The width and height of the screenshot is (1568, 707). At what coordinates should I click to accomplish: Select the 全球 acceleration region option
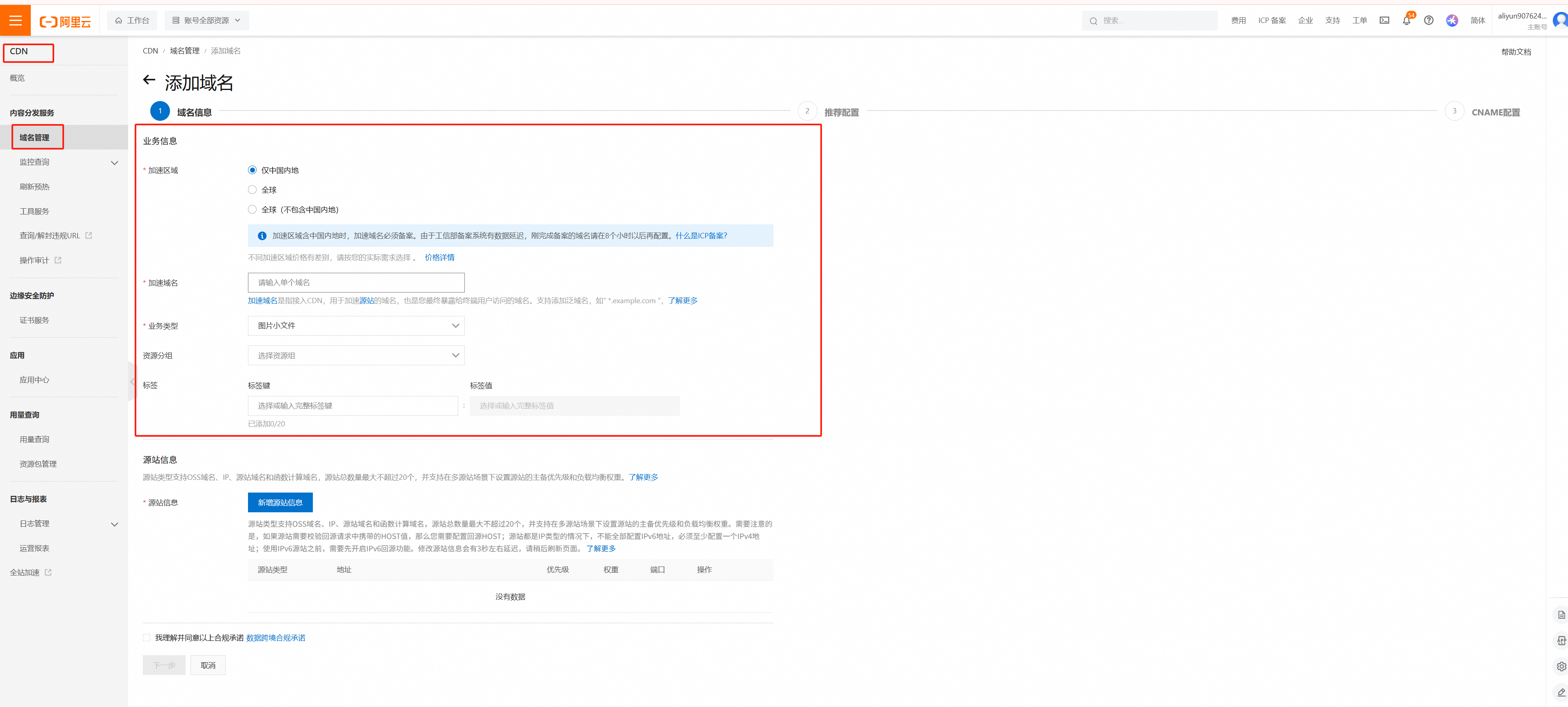tap(252, 190)
